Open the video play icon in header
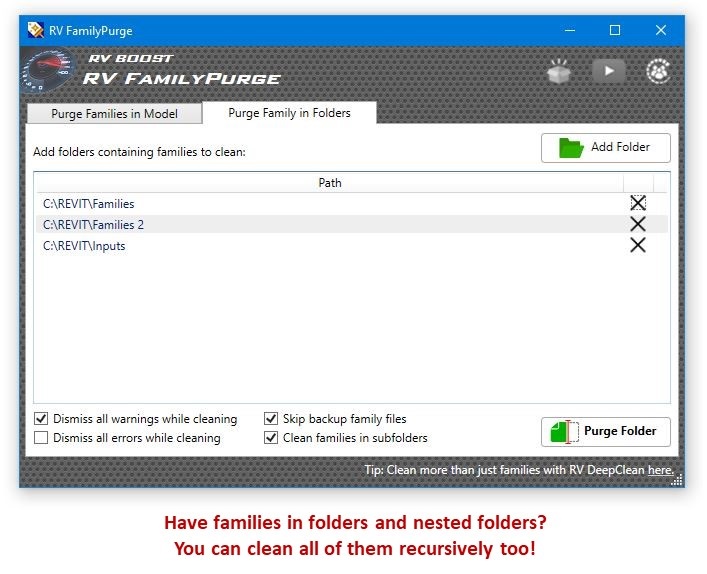Screen dimensions: 707x574 609,71
